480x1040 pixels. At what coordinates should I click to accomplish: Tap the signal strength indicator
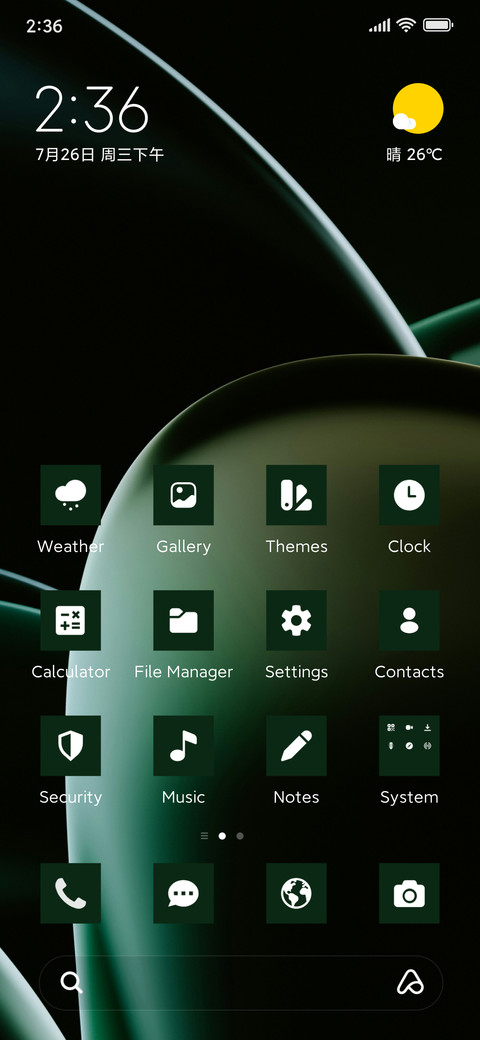tap(380, 26)
